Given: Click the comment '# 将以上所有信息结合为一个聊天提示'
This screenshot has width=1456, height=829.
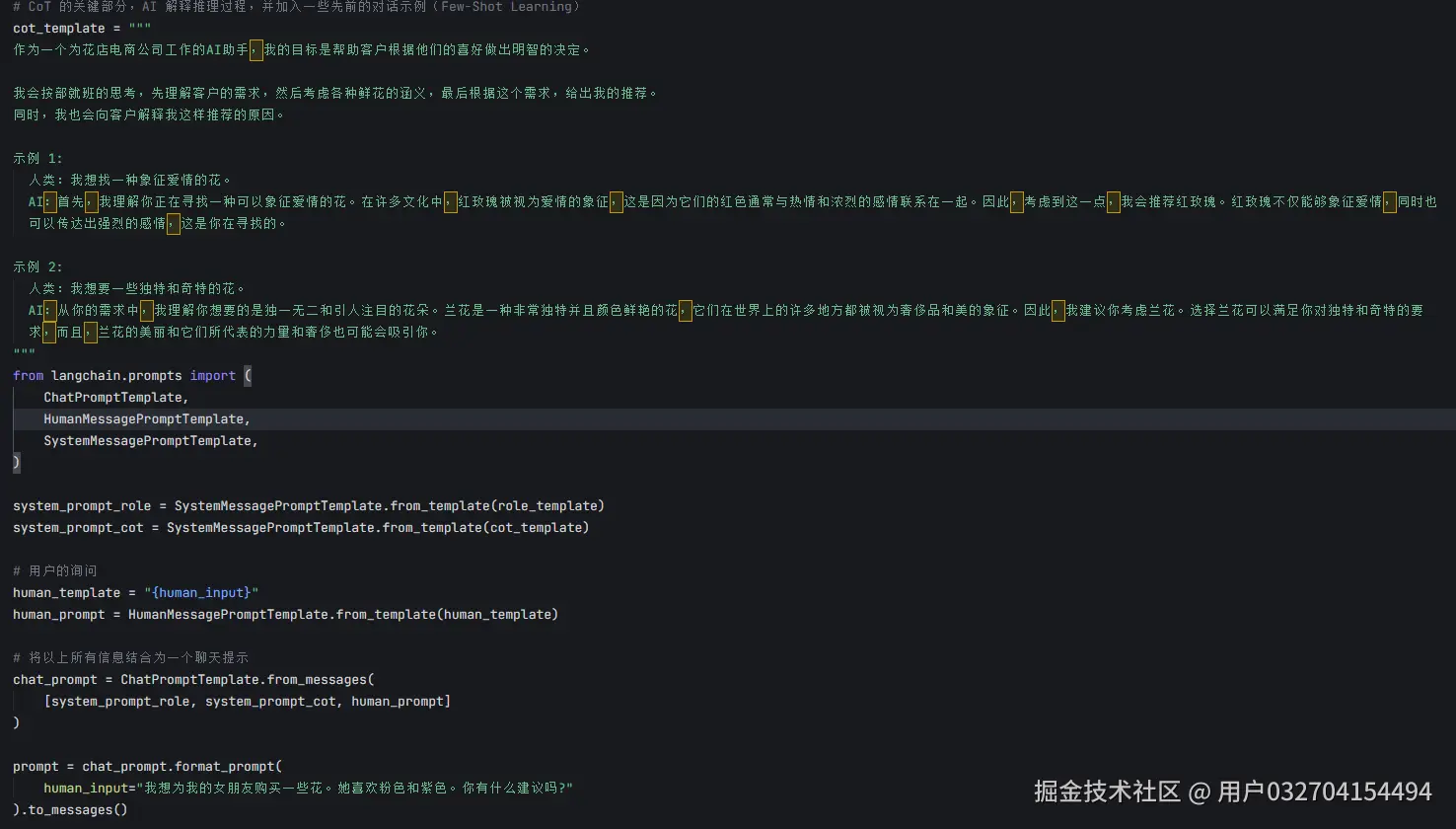Looking at the screenshot, I should click(x=130, y=657).
